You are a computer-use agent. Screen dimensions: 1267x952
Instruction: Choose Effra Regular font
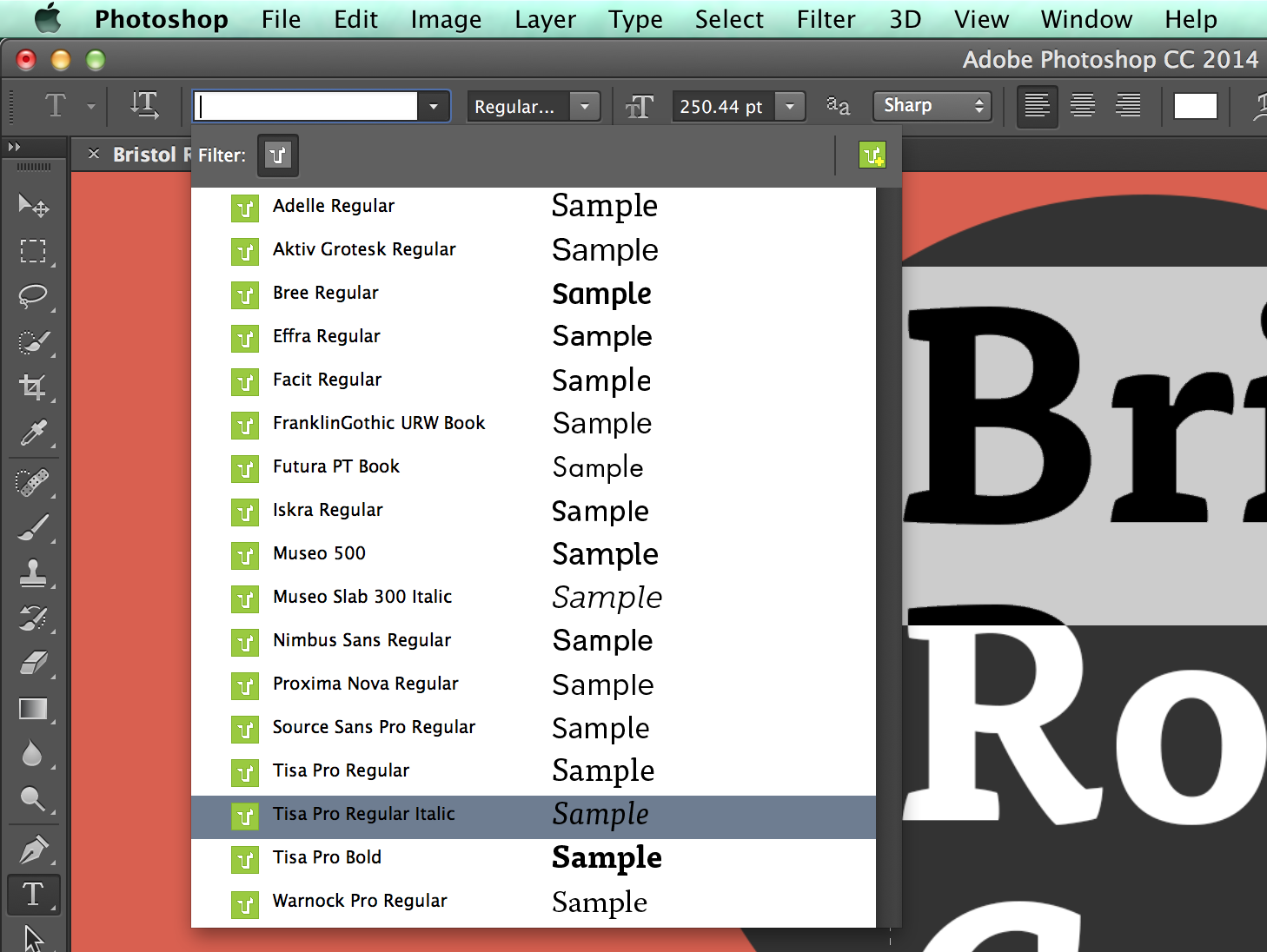coord(534,336)
